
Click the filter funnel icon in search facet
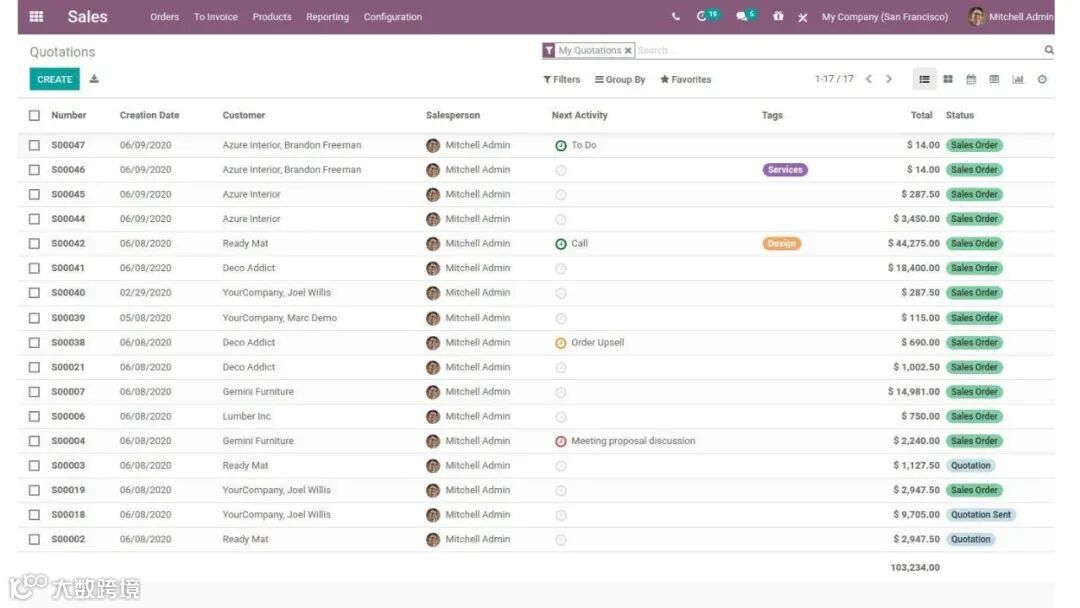tap(549, 50)
